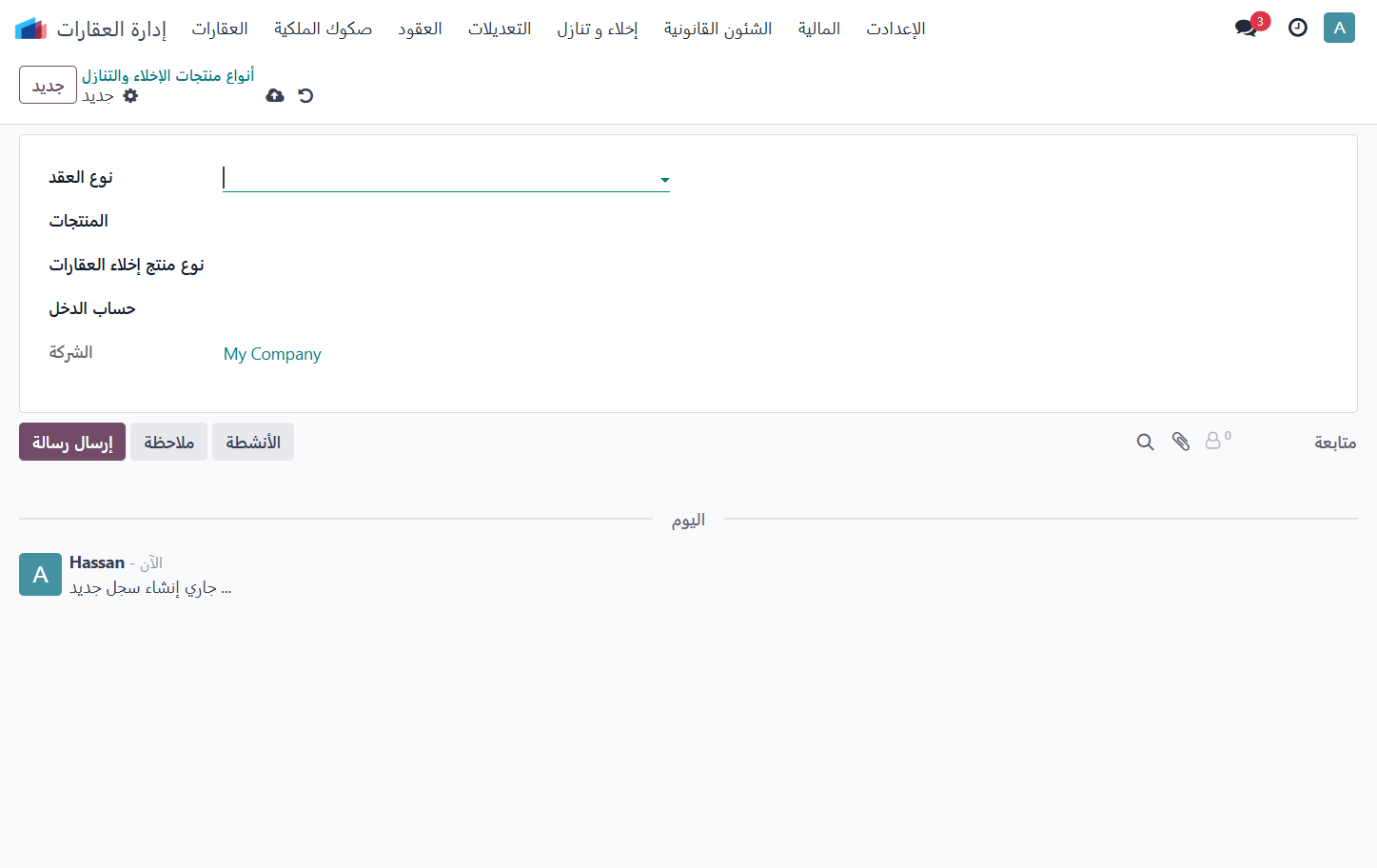This screenshot has height=868, width=1377.
Task: Open the Real Estate Management app logo
Action: click(x=30, y=29)
